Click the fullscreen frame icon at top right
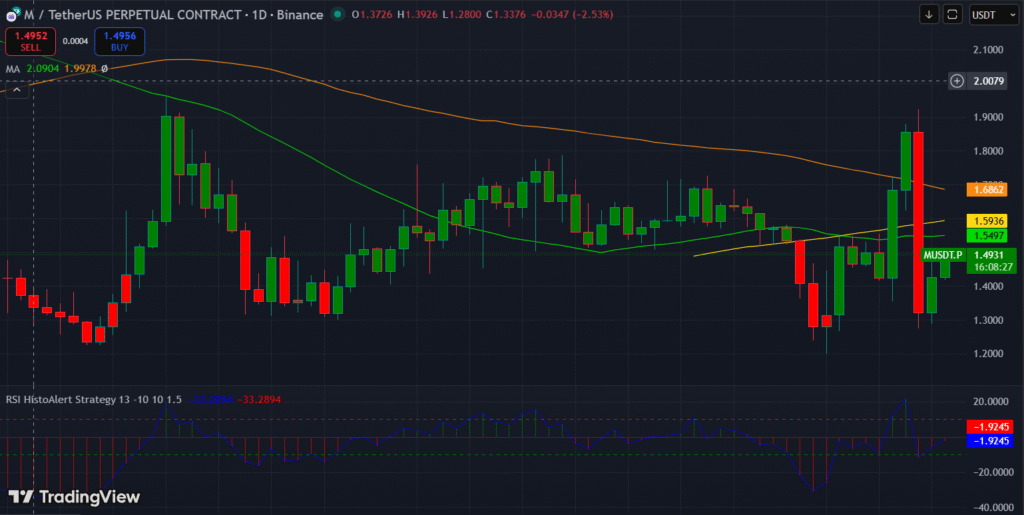The image size is (1024, 515). pos(952,15)
